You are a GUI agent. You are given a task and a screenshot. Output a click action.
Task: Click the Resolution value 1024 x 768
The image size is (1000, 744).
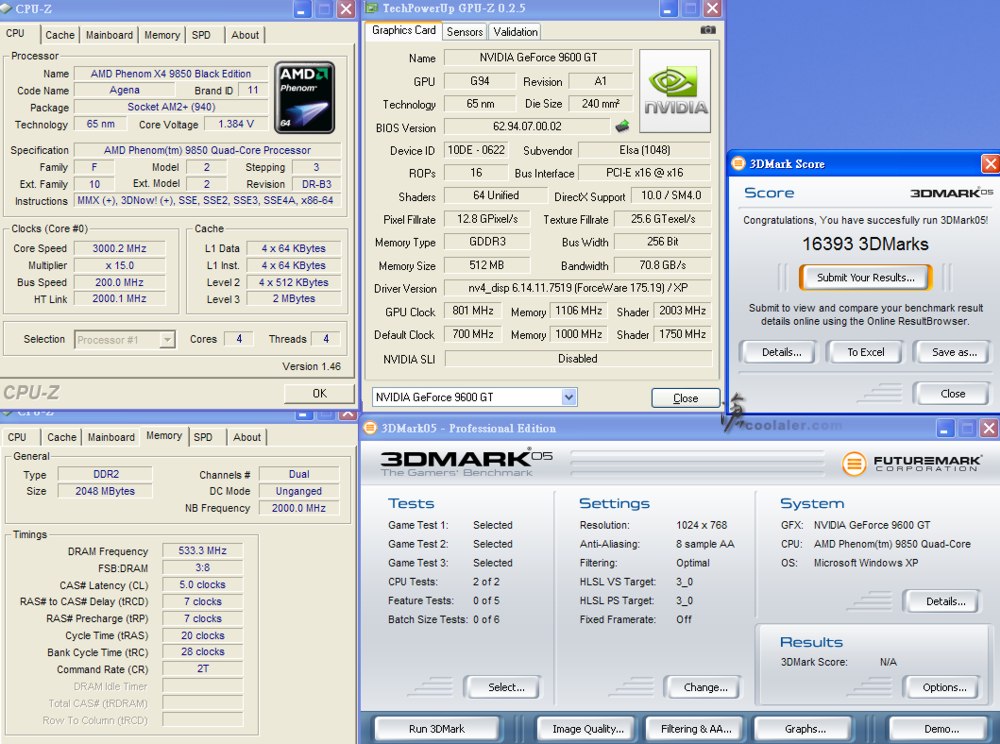pyautogui.click(x=702, y=525)
